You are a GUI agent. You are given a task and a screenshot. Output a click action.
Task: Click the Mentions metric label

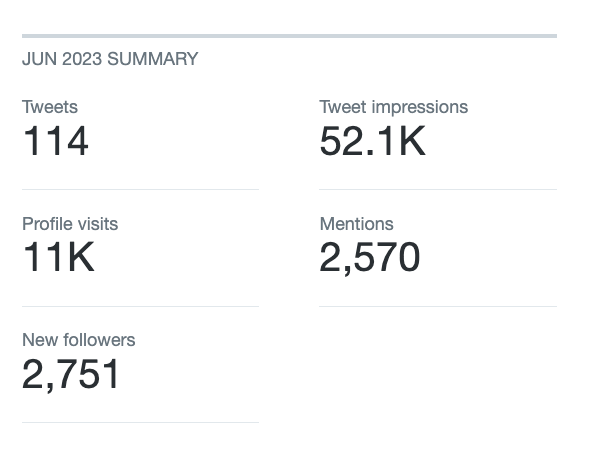(x=356, y=224)
